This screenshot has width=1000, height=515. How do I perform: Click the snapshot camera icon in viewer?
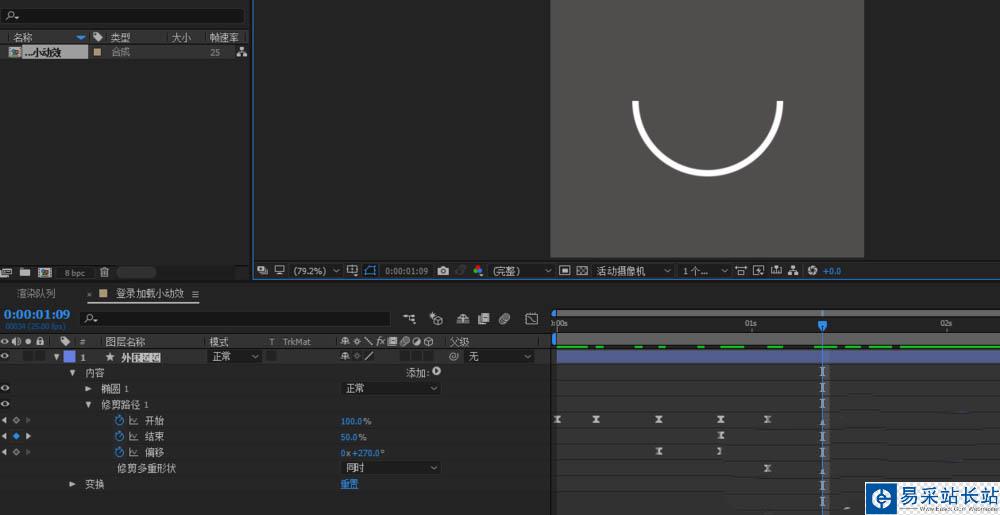(x=443, y=271)
